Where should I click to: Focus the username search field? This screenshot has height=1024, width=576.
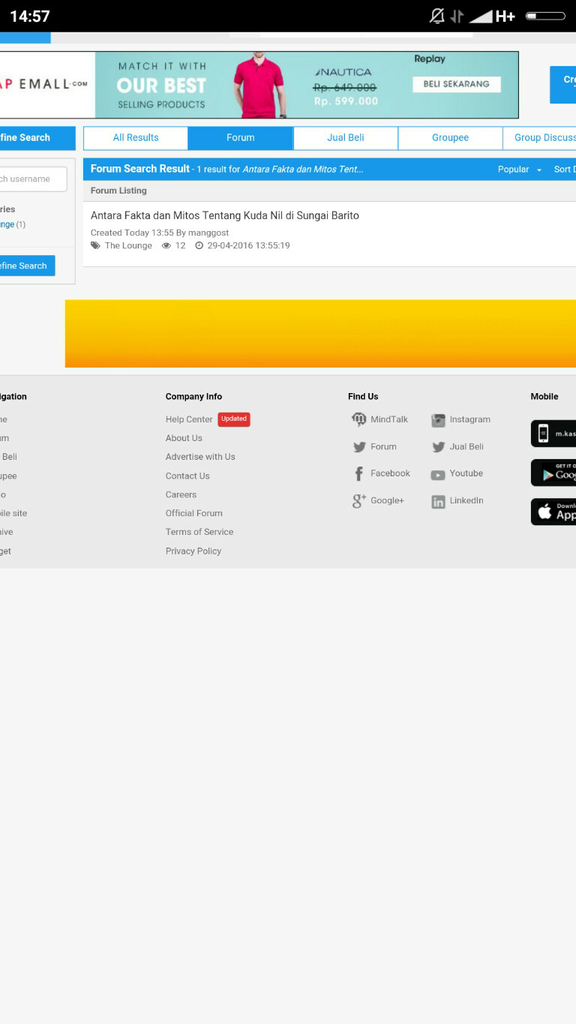[x=33, y=179]
